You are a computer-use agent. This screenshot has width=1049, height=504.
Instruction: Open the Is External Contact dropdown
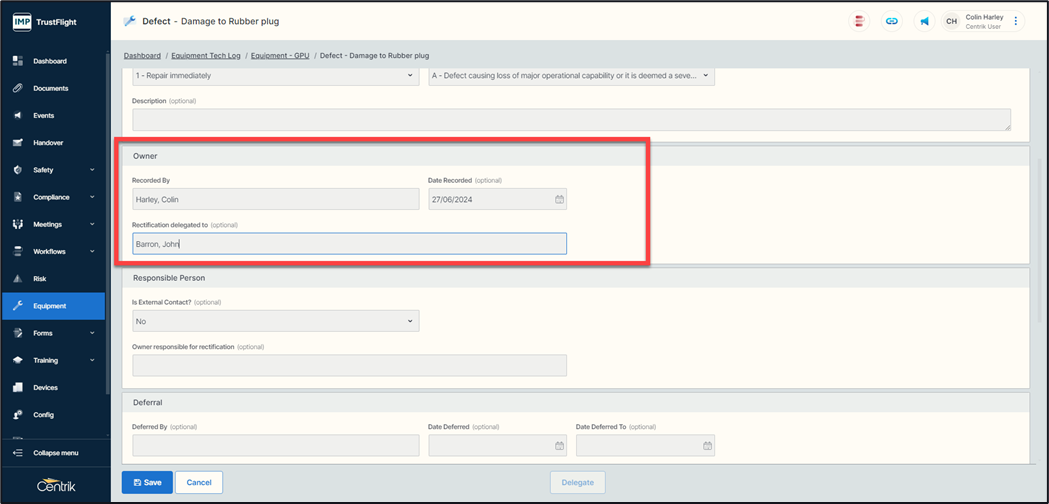click(x=275, y=321)
